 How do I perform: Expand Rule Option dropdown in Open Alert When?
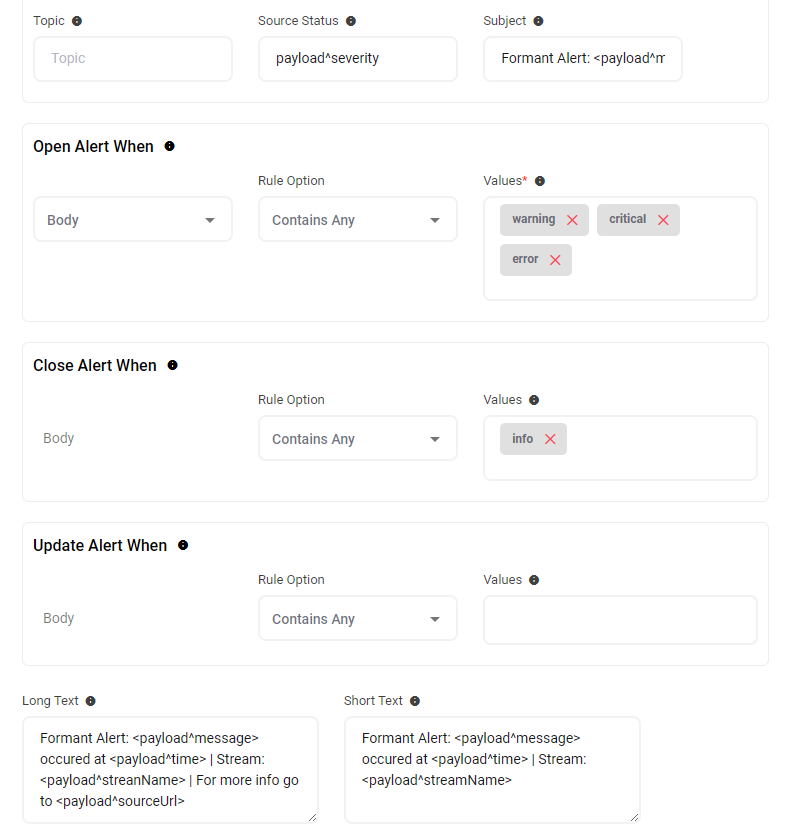[357, 220]
